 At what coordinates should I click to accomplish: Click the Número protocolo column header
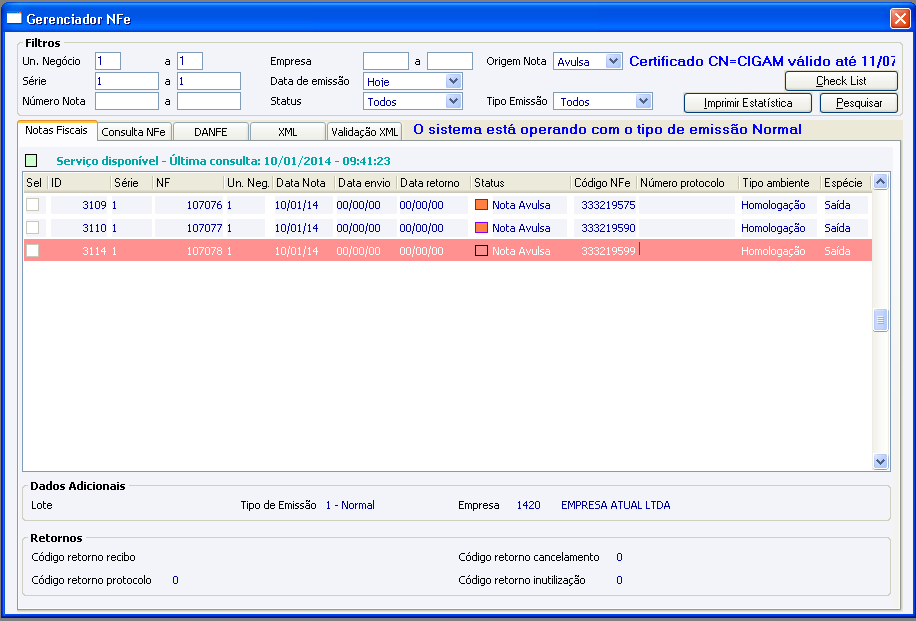point(687,182)
